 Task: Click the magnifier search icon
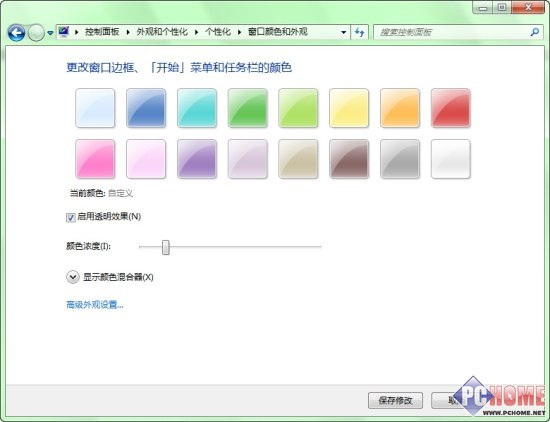535,32
